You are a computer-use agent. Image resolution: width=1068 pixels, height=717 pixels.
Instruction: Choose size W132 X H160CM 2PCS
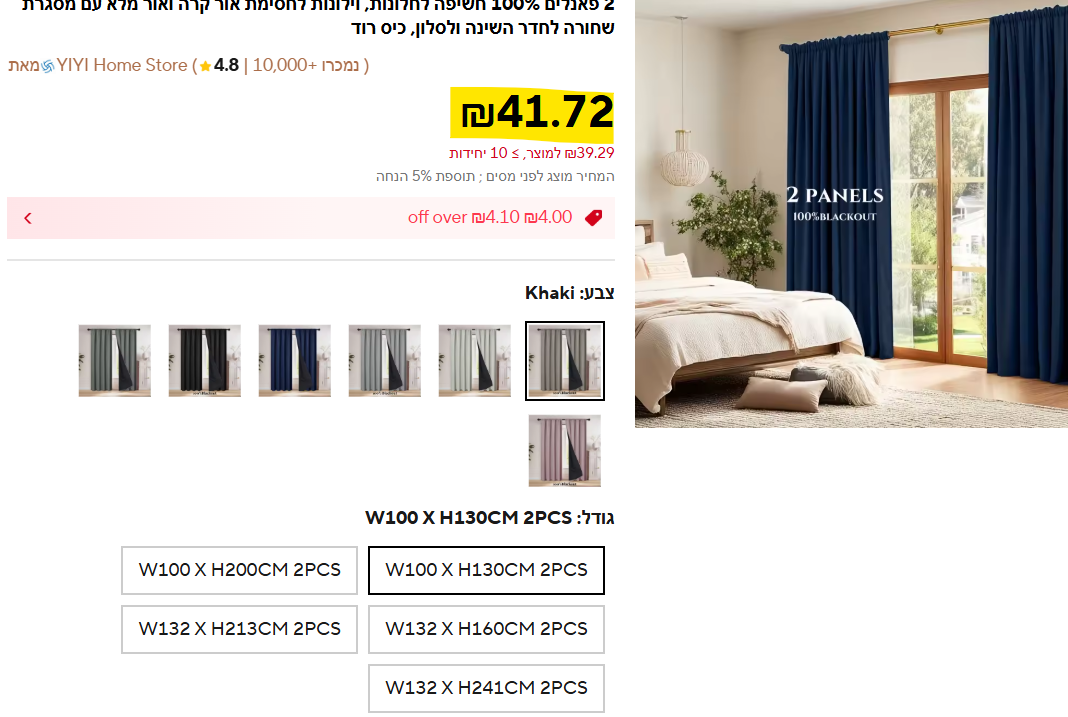[486, 629]
